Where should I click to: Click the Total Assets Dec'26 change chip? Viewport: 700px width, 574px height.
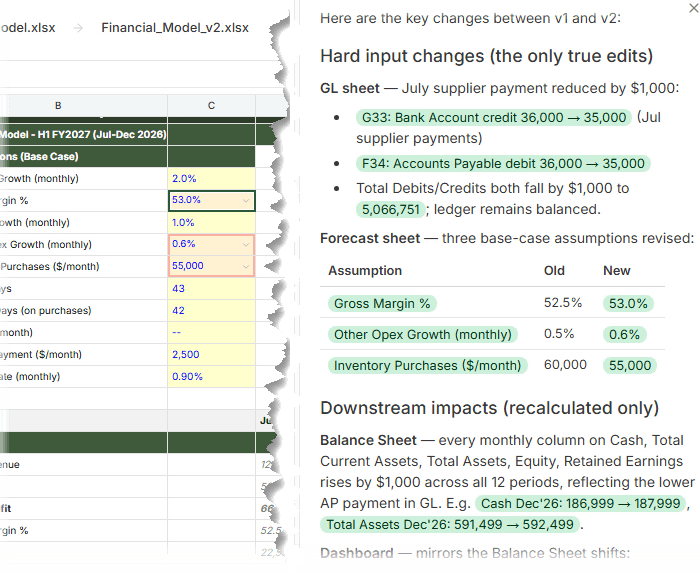click(450, 524)
